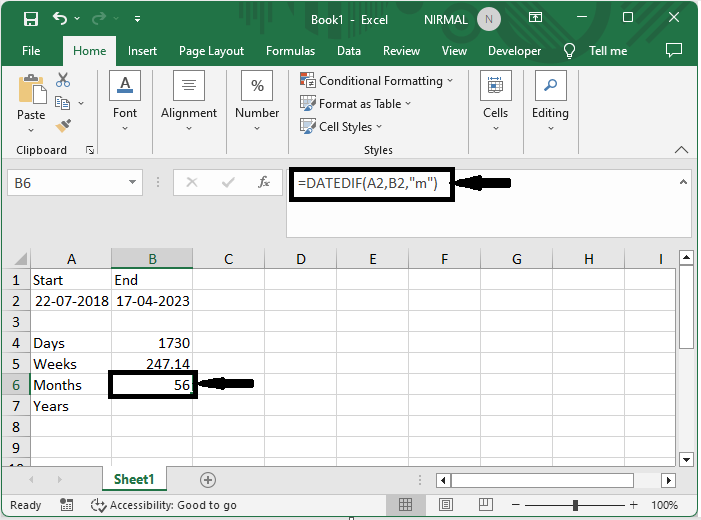Image resolution: width=701 pixels, height=520 pixels.
Task: Open Conditional Formatting menu
Action: (376, 80)
